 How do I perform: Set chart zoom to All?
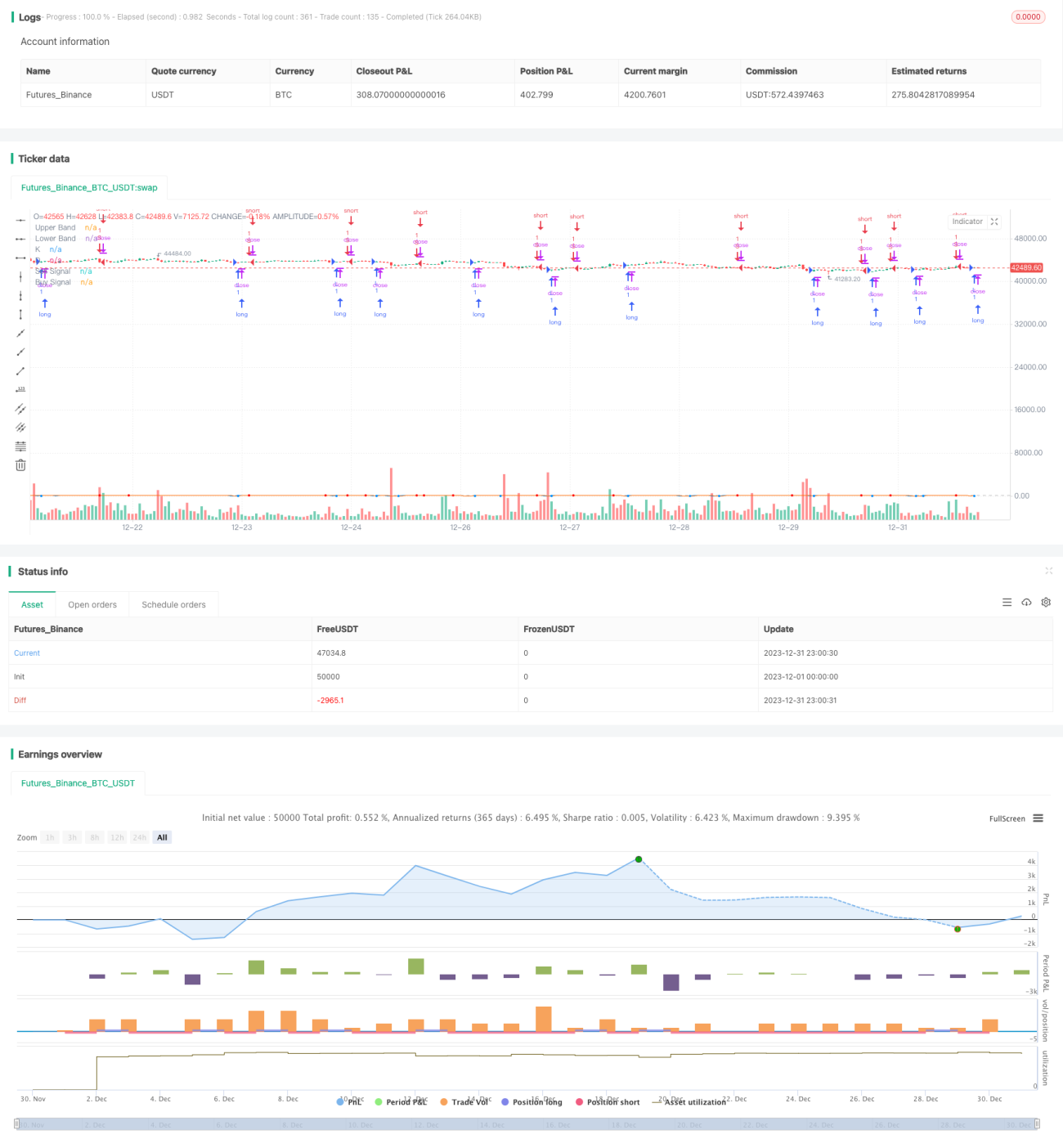point(162,837)
